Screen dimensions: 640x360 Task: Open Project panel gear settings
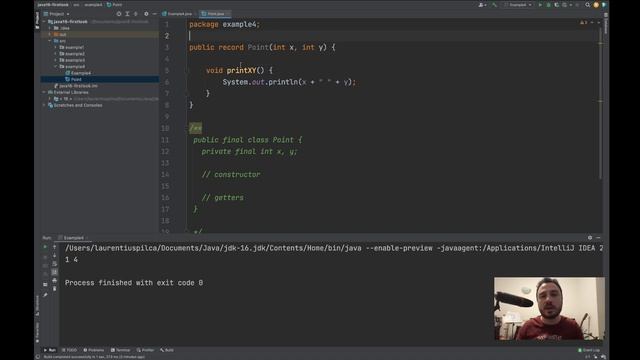[146, 14]
